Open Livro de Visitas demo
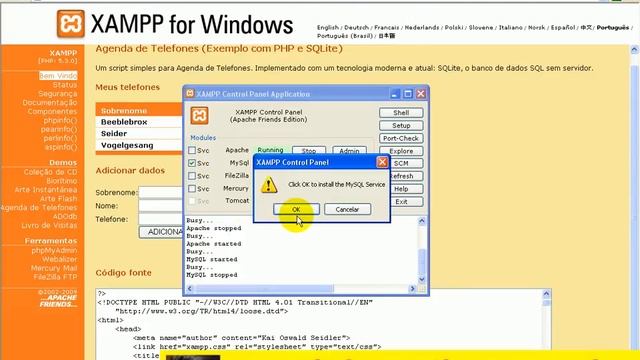Viewport: 640px width, 360px height. [x=49, y=225]
